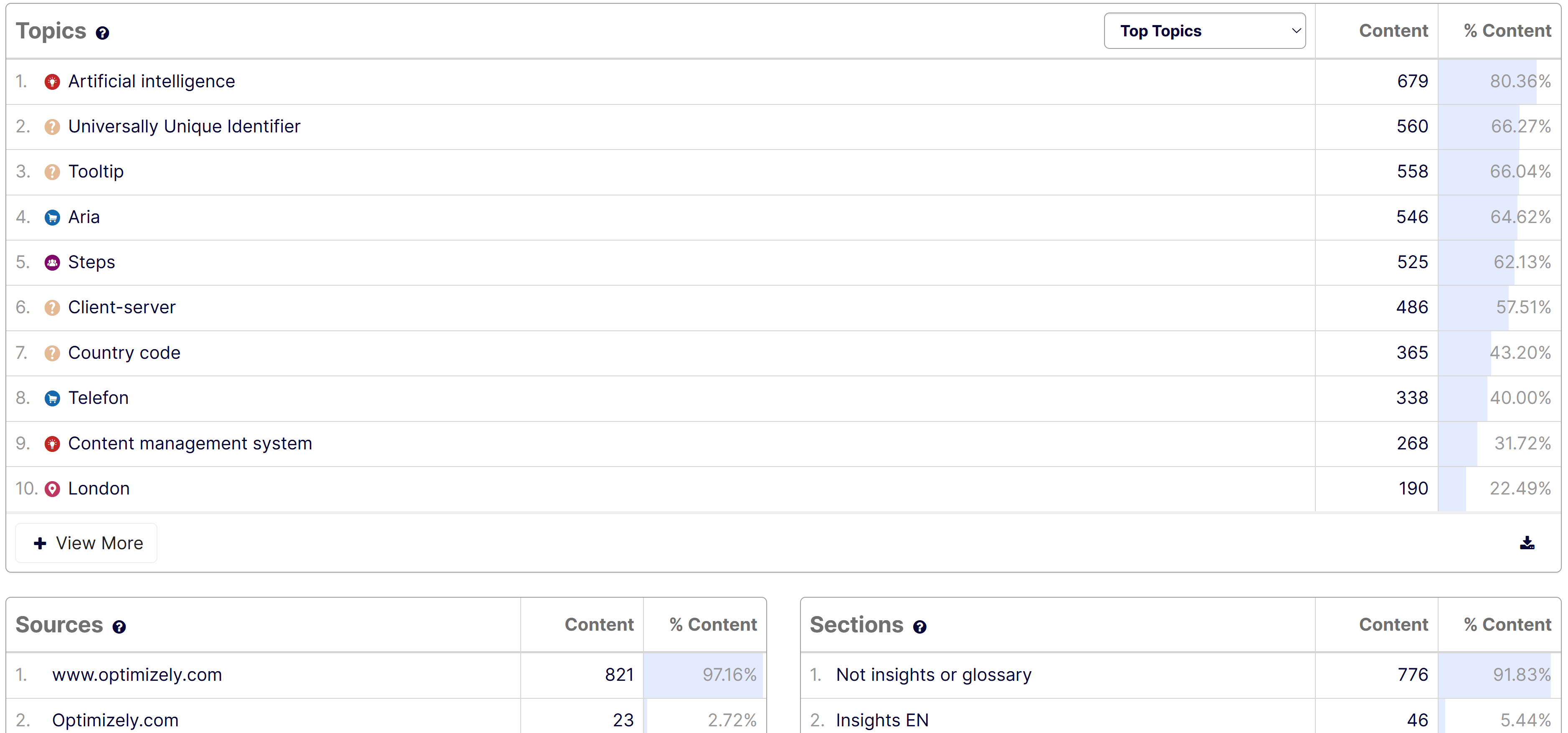The width and height of the screenshot is (1568, 733).
Task: Sort Sources by % Content header
Action: (x=713, y=625)
